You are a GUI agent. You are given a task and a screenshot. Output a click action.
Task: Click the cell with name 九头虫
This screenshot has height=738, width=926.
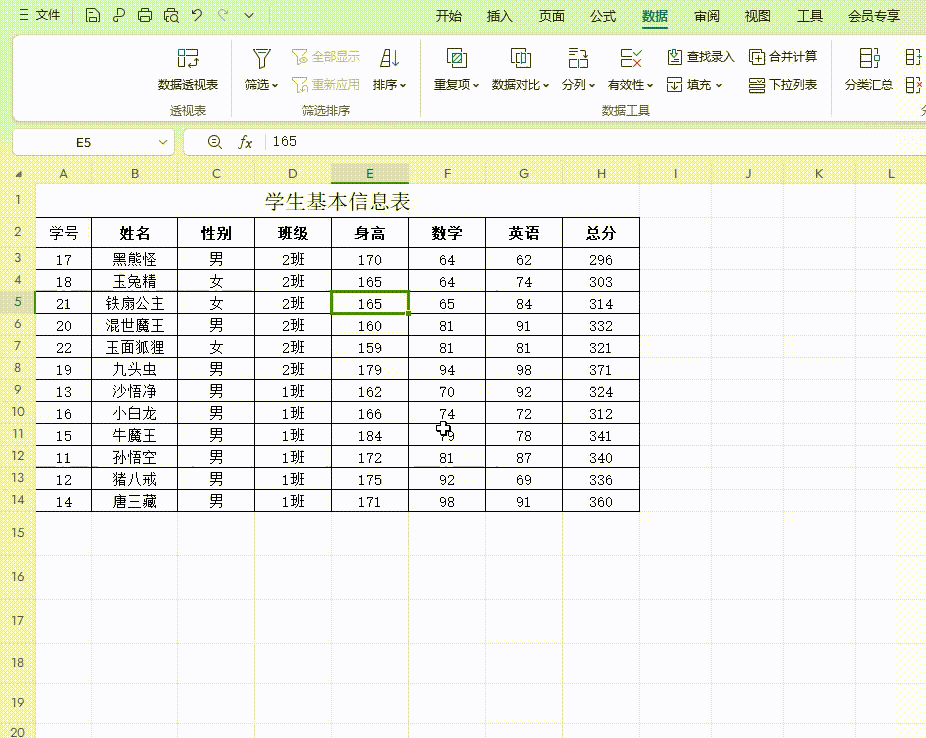[x=135, y=370]
